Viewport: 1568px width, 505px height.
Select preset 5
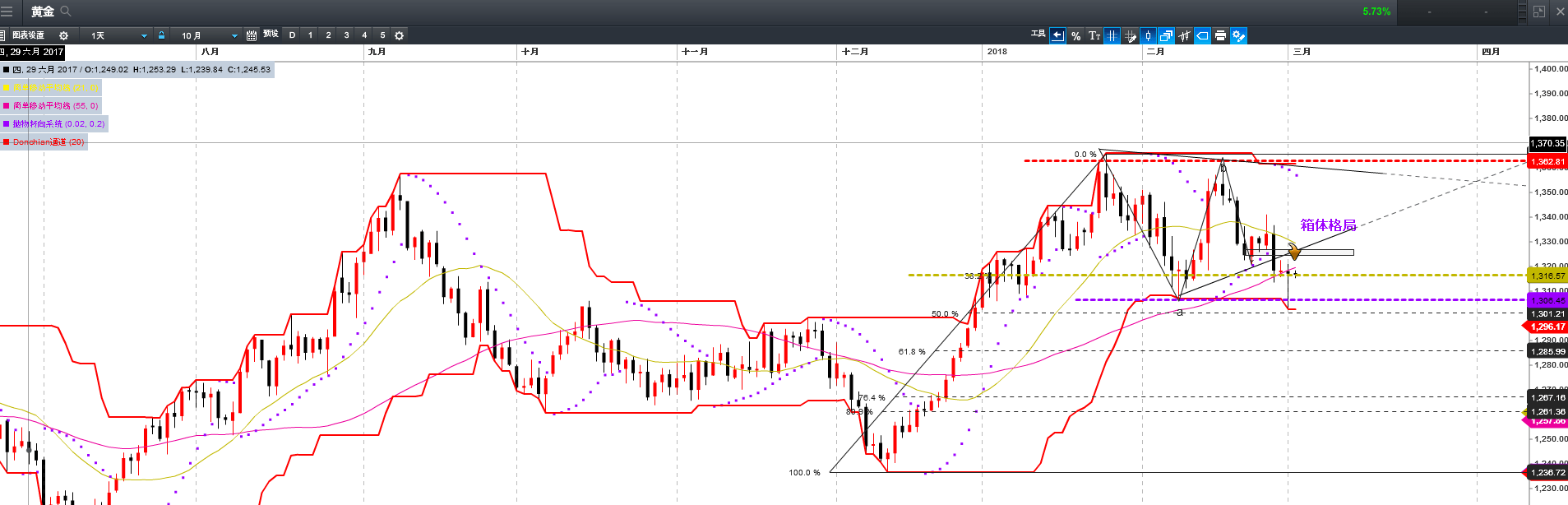coord(382,35)
